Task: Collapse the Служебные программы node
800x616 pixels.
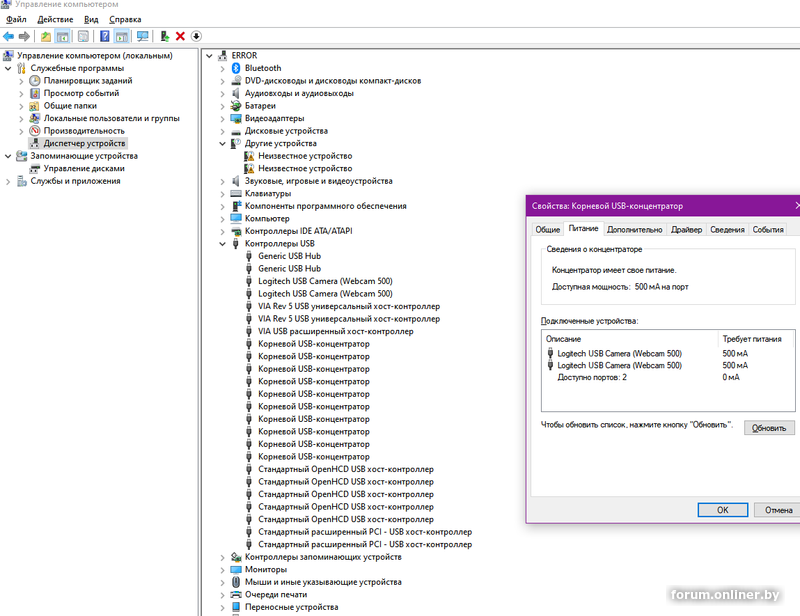Action: pyautogui.click(x=8, y=68)
